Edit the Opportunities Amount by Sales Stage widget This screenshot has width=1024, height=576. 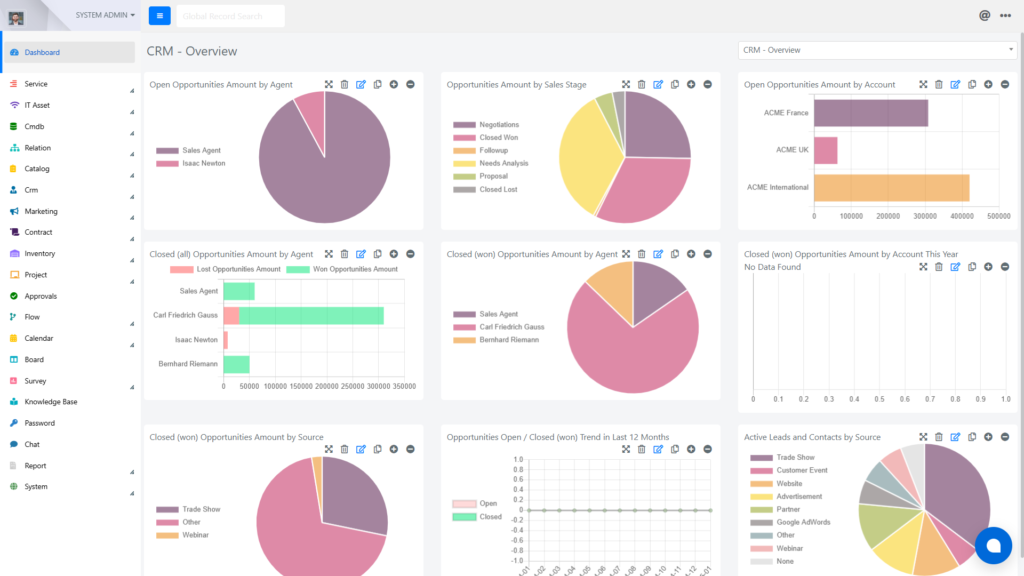658,84
